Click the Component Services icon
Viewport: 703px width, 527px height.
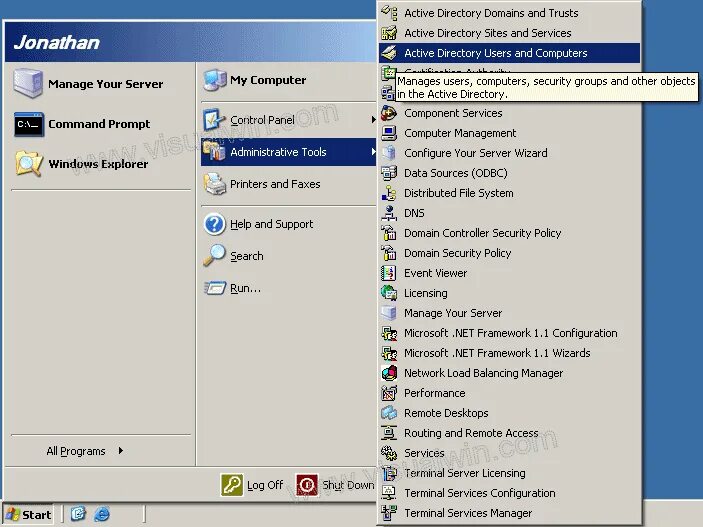[389, 113]
